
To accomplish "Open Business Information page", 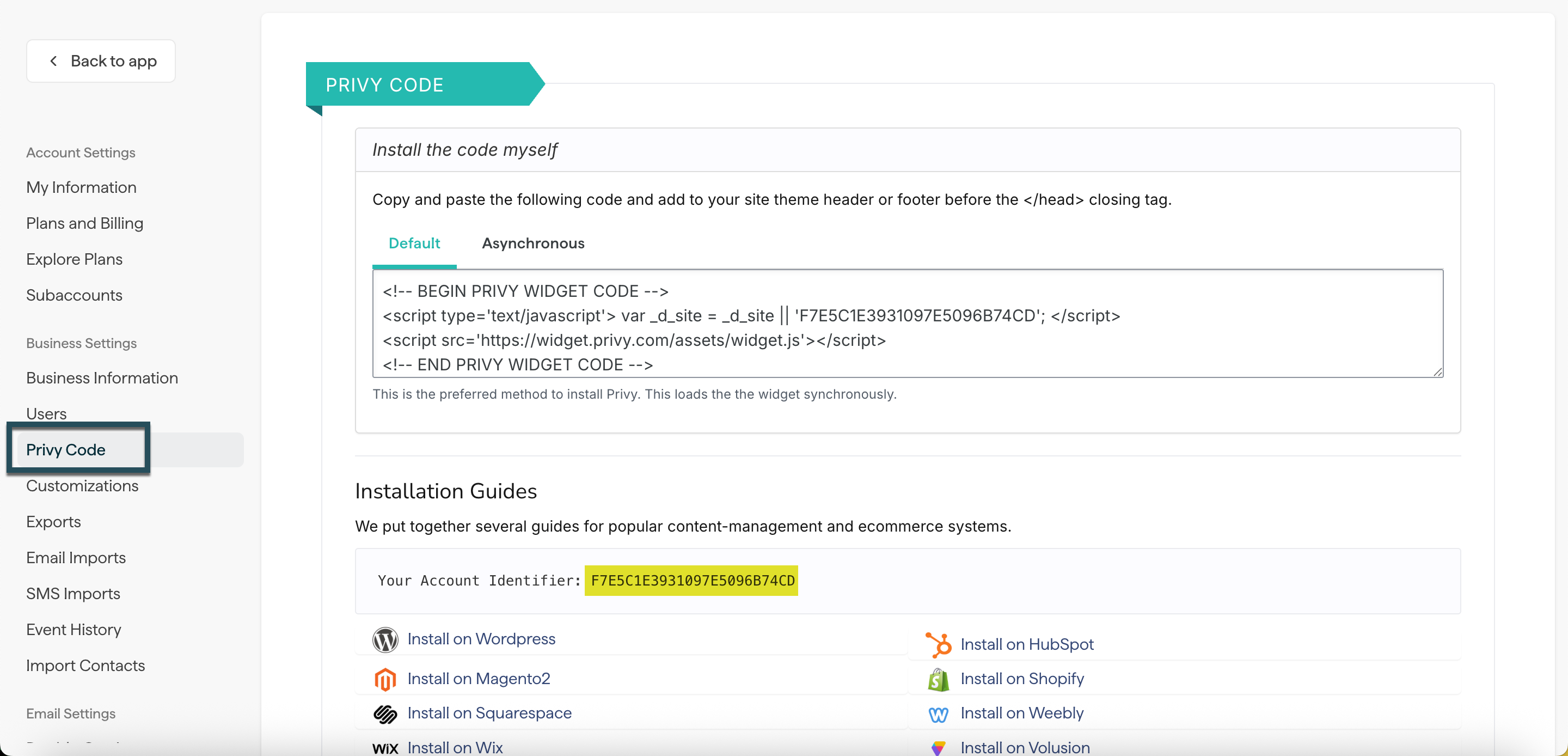I will click(102, 377).
